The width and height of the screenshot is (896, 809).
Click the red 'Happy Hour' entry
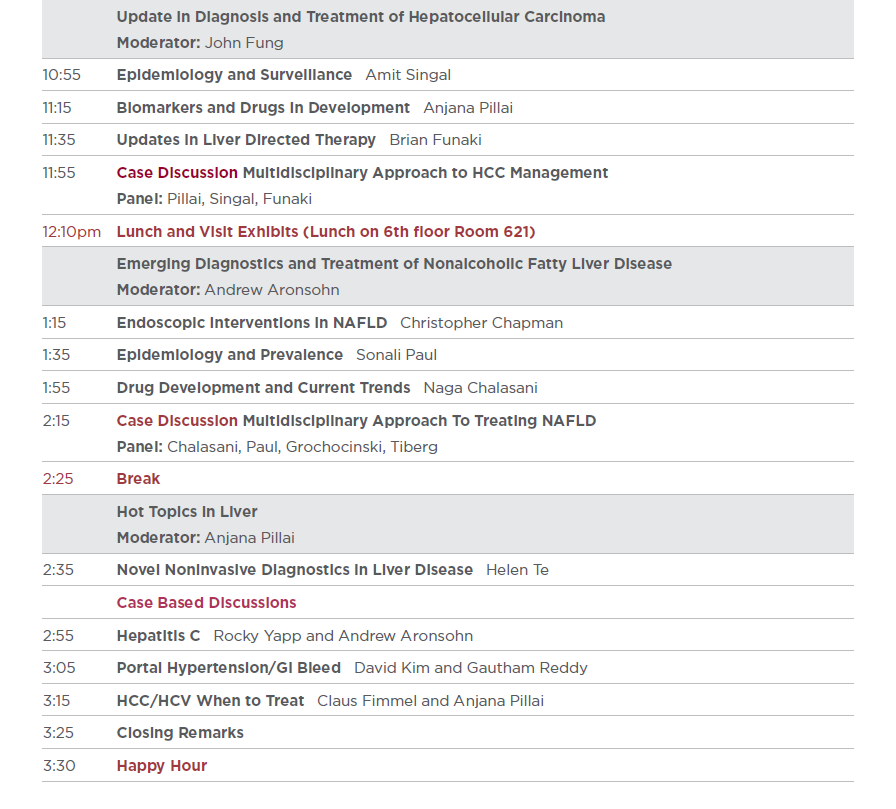click(162, 766)
